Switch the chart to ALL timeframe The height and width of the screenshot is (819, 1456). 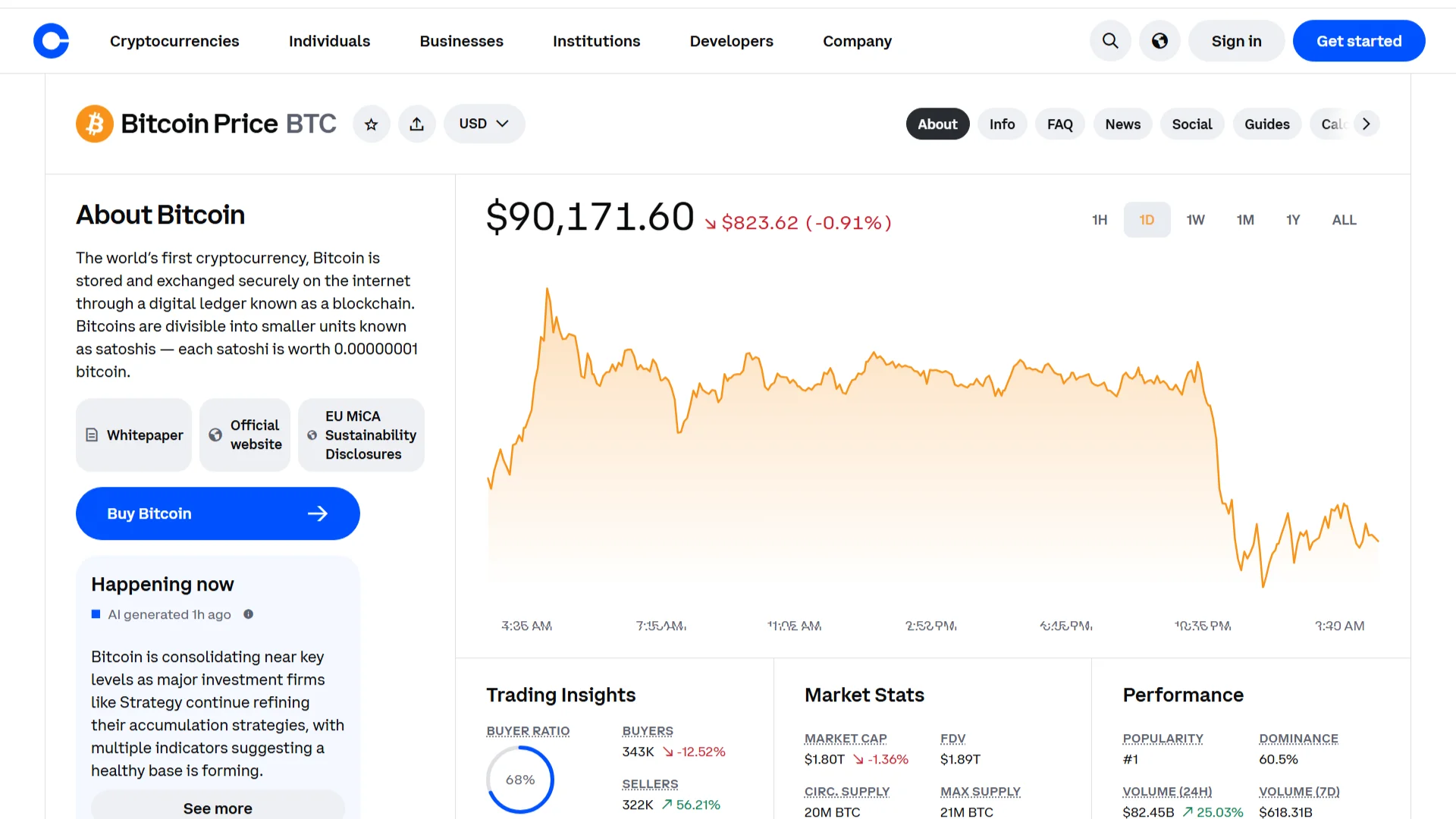tap(1344, 219)
